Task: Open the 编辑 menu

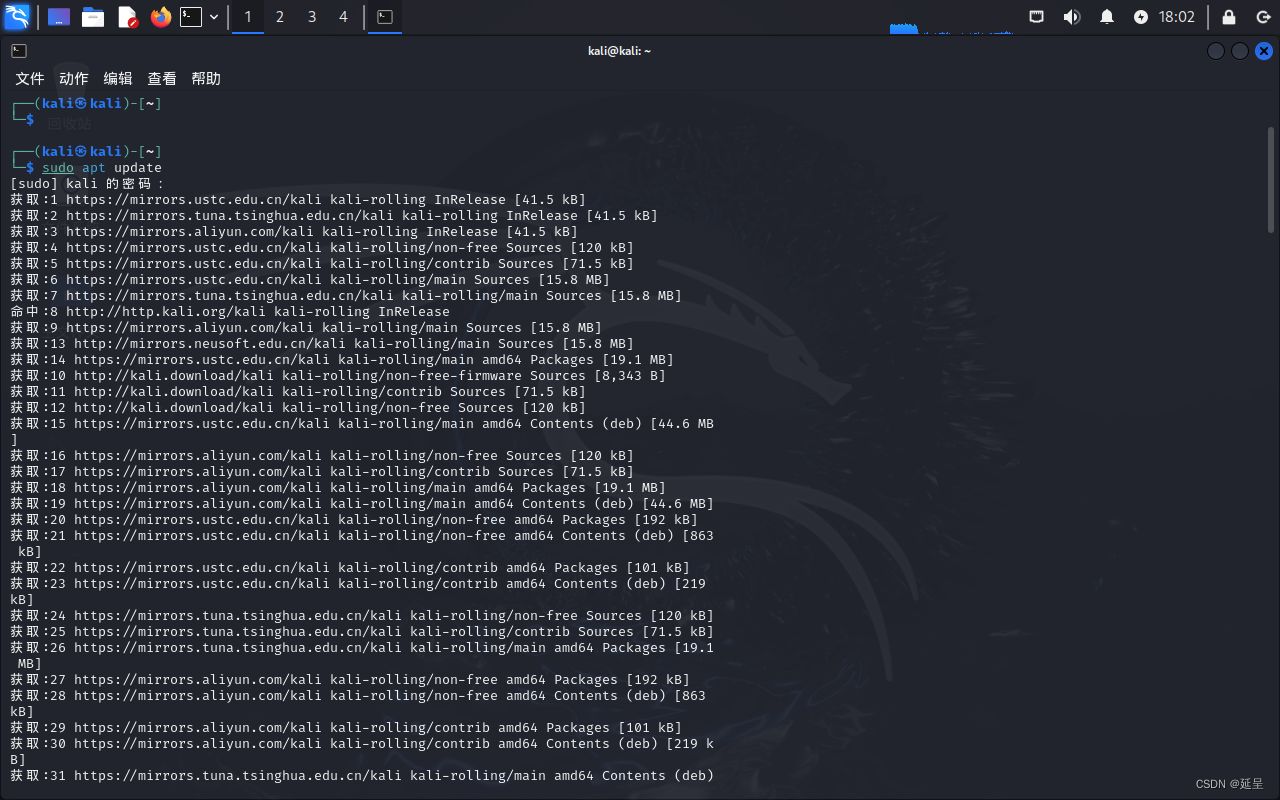Action: [118, 79]
